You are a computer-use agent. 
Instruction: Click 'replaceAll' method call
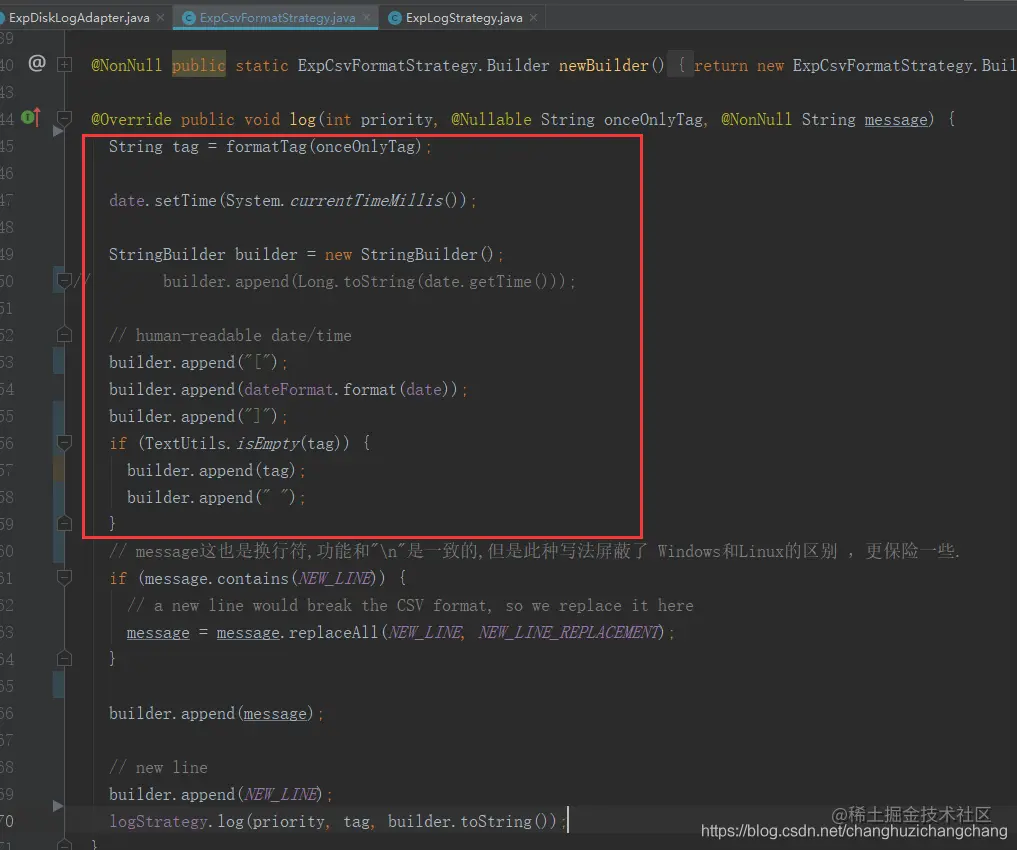pos(333,632)
